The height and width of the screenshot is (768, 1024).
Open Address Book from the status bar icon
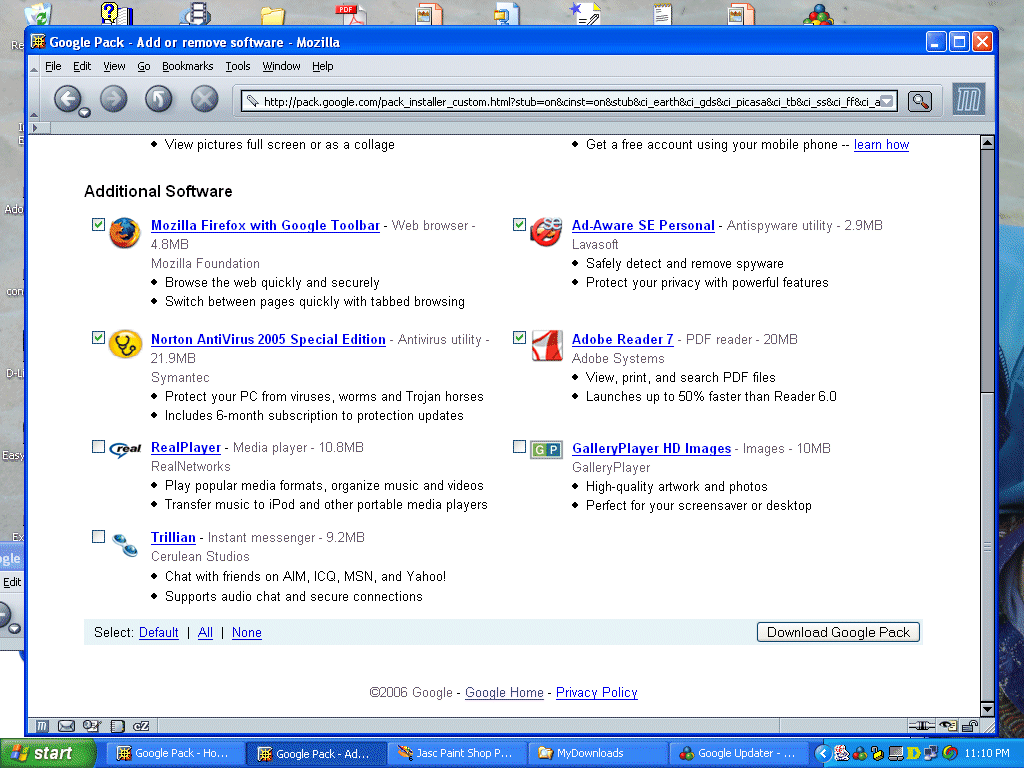(118, 726)
